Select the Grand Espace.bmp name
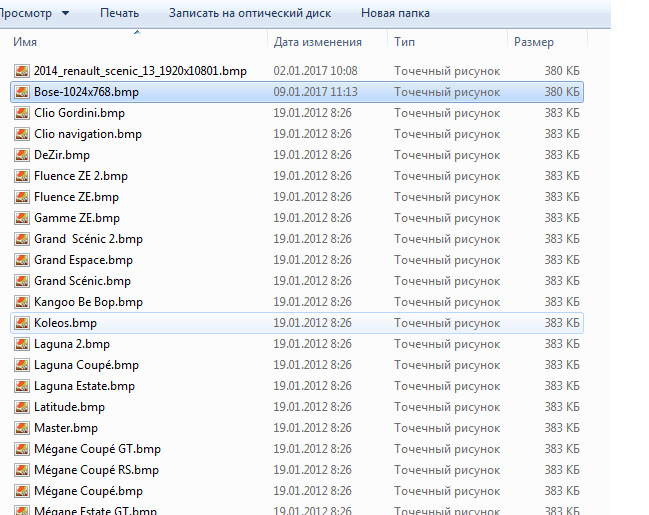Viewport: 649px width, 515px height. click(83, 260)
